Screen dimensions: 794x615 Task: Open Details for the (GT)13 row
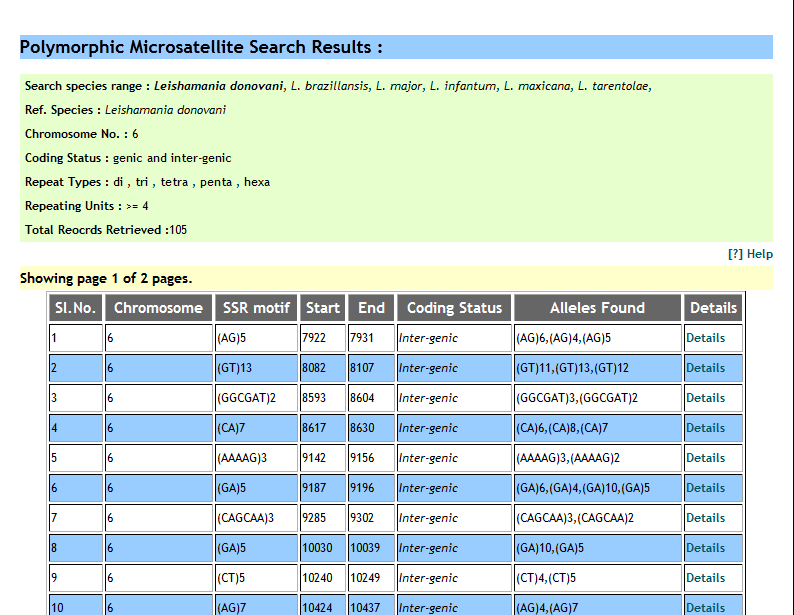point(705,368)
